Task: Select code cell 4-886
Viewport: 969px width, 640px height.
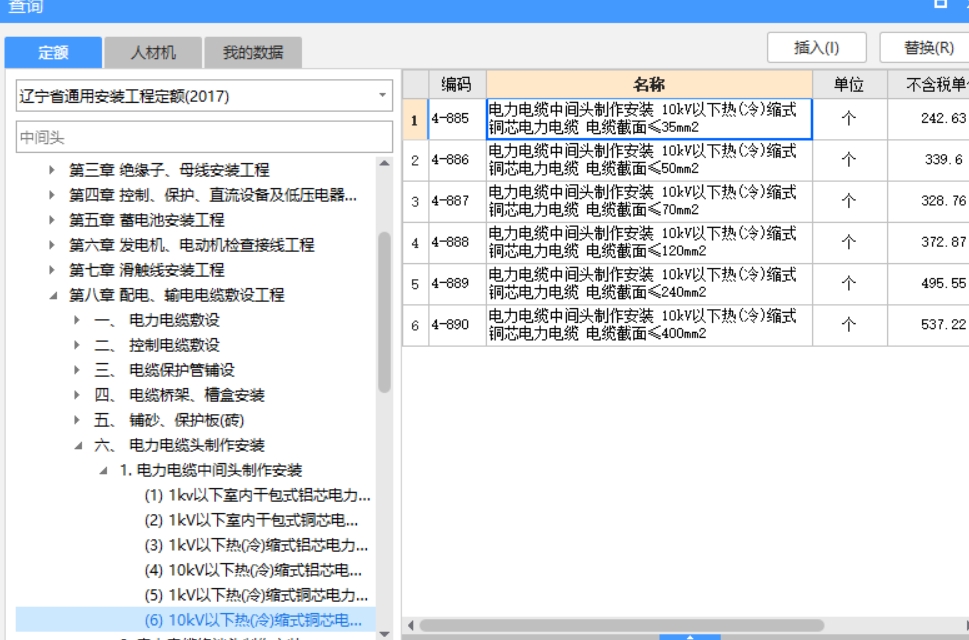Action: [457, 160]
